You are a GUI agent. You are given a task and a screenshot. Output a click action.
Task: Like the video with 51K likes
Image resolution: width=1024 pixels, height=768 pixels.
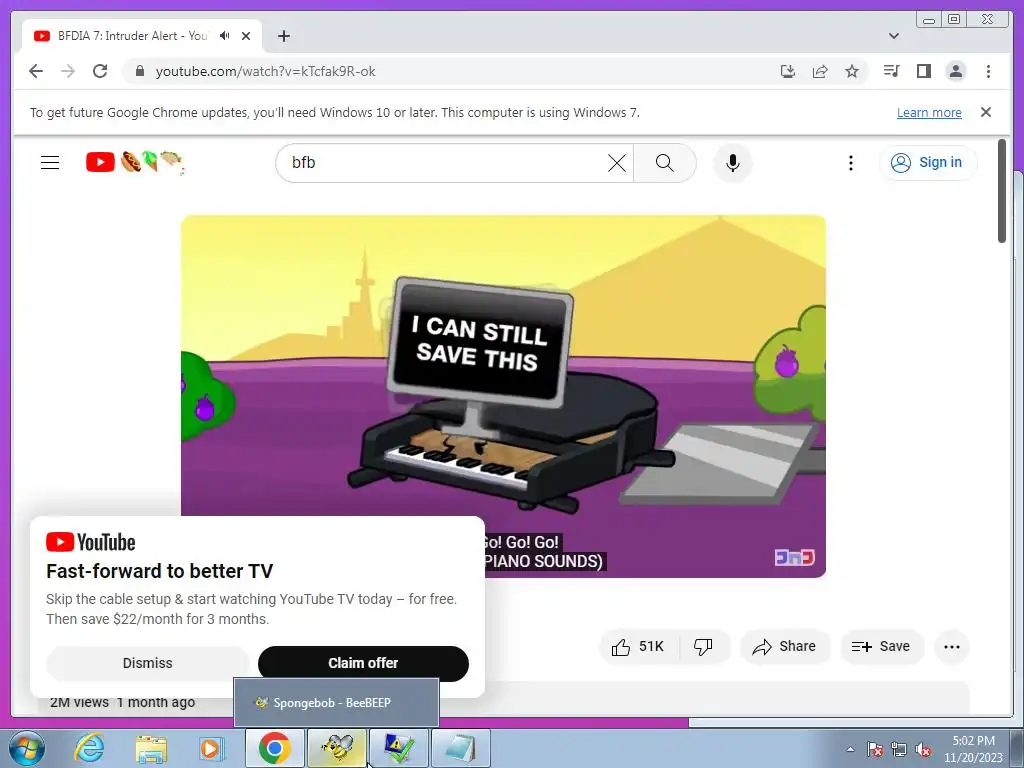pyautogui.click(x=638, y=647)
